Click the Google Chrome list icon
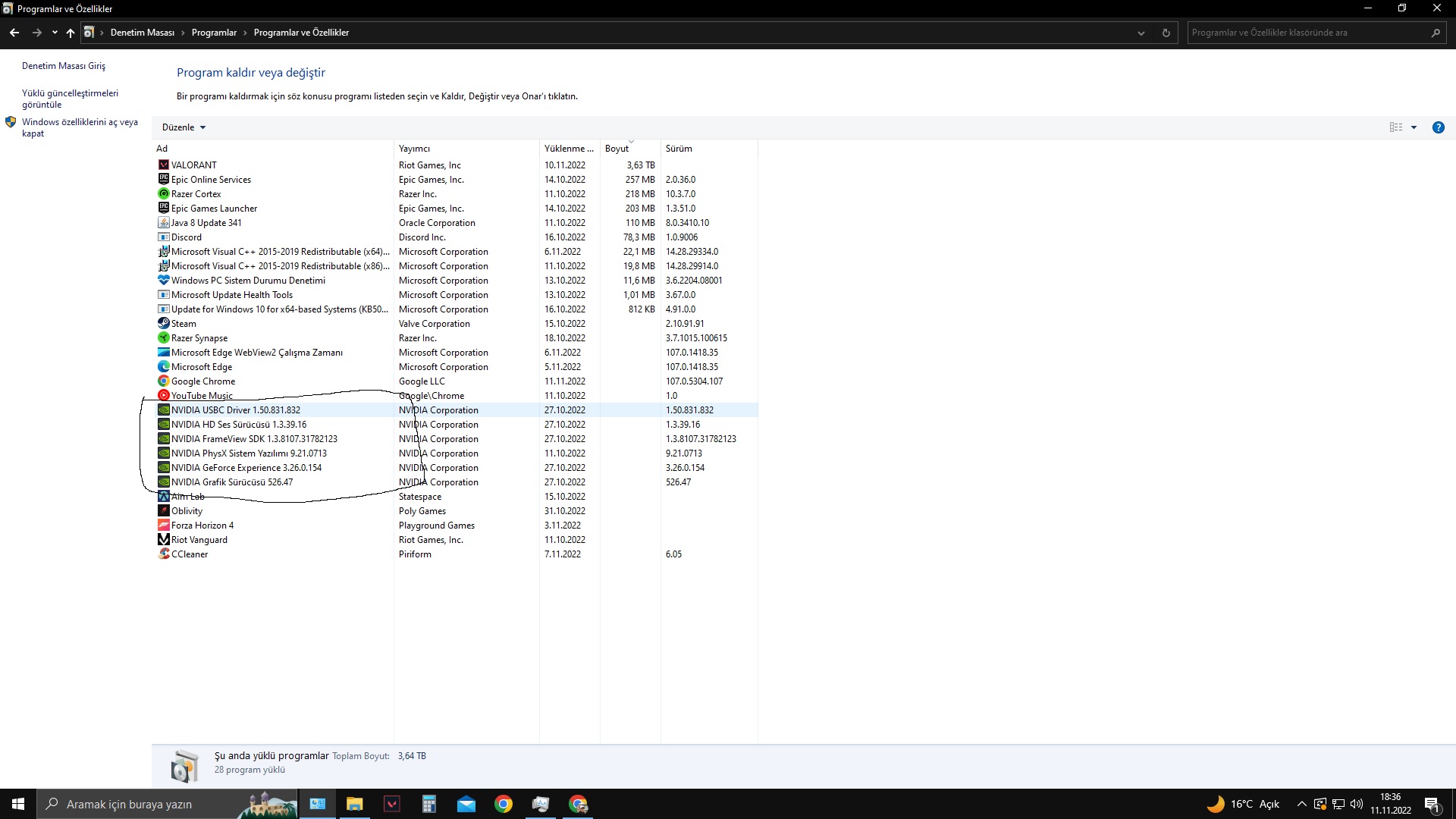1456x819 pixels. tap(163, 381)
